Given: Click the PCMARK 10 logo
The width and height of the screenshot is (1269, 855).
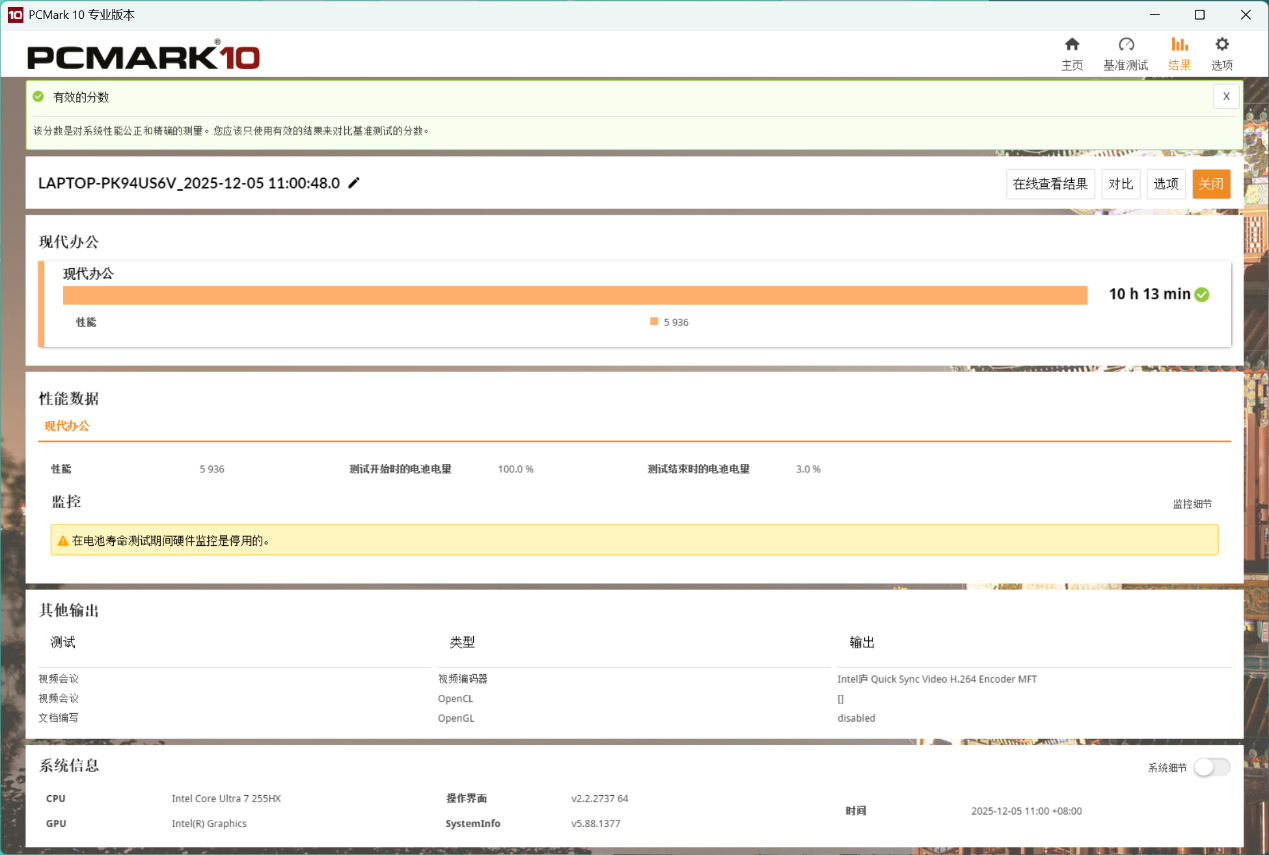Looking at the screenshot, I should click(143, 57).
